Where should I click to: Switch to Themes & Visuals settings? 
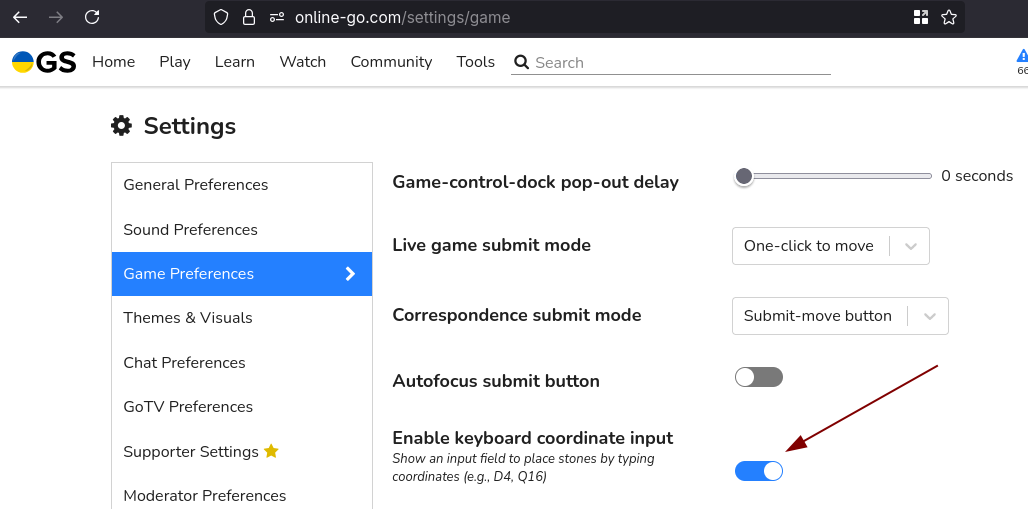pos(188,318)
